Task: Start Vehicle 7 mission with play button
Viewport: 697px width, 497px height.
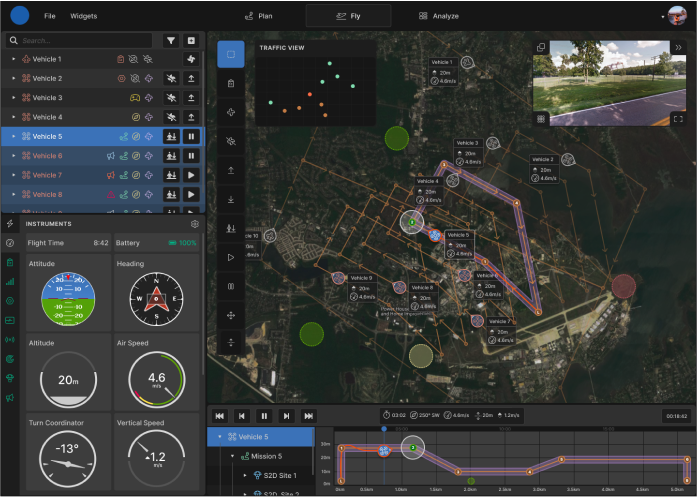Action: click(x=191, y=175)
